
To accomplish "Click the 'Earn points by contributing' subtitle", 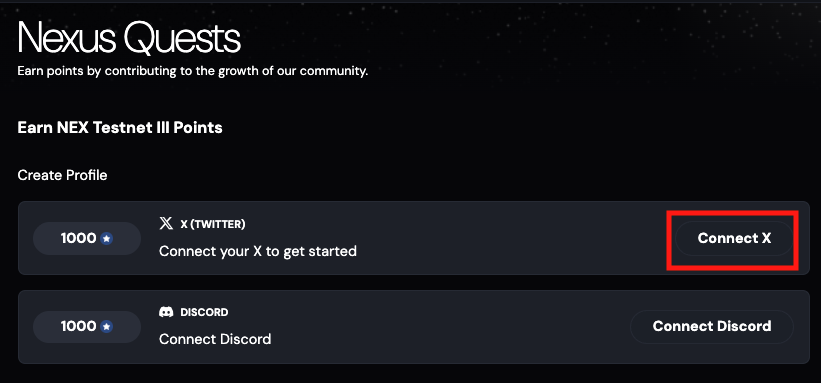I will click(193, 71).
